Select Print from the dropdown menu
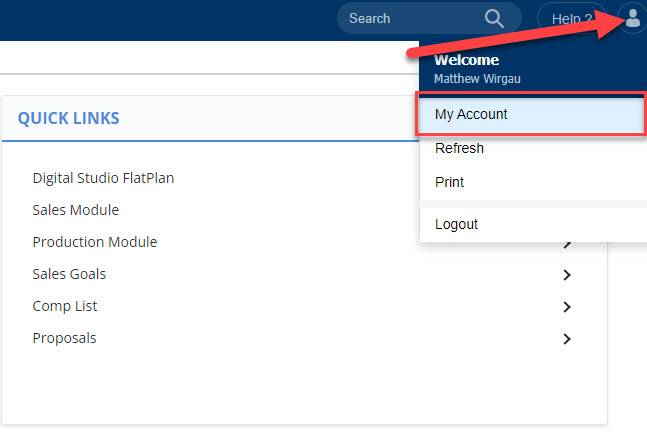The image size is (647, 432). [533, 182]
